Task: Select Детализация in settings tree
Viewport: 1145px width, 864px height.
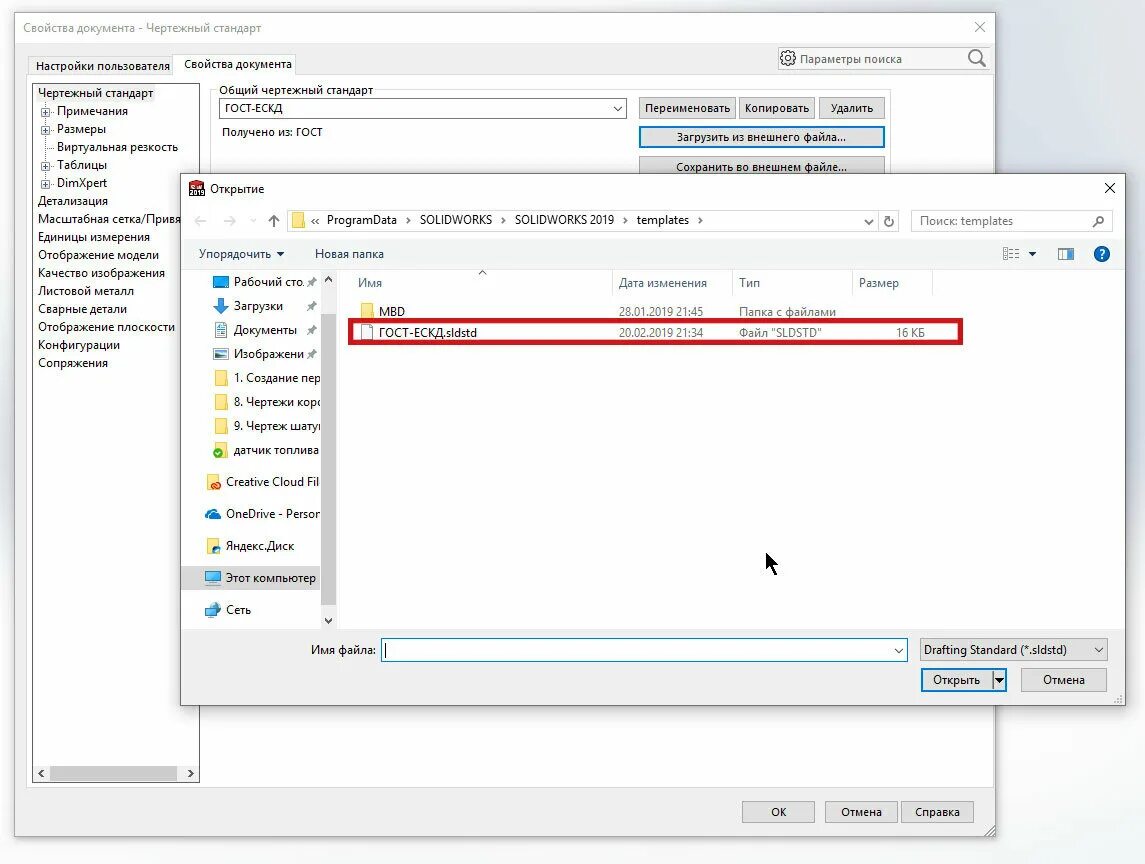Action: [73, 201]
